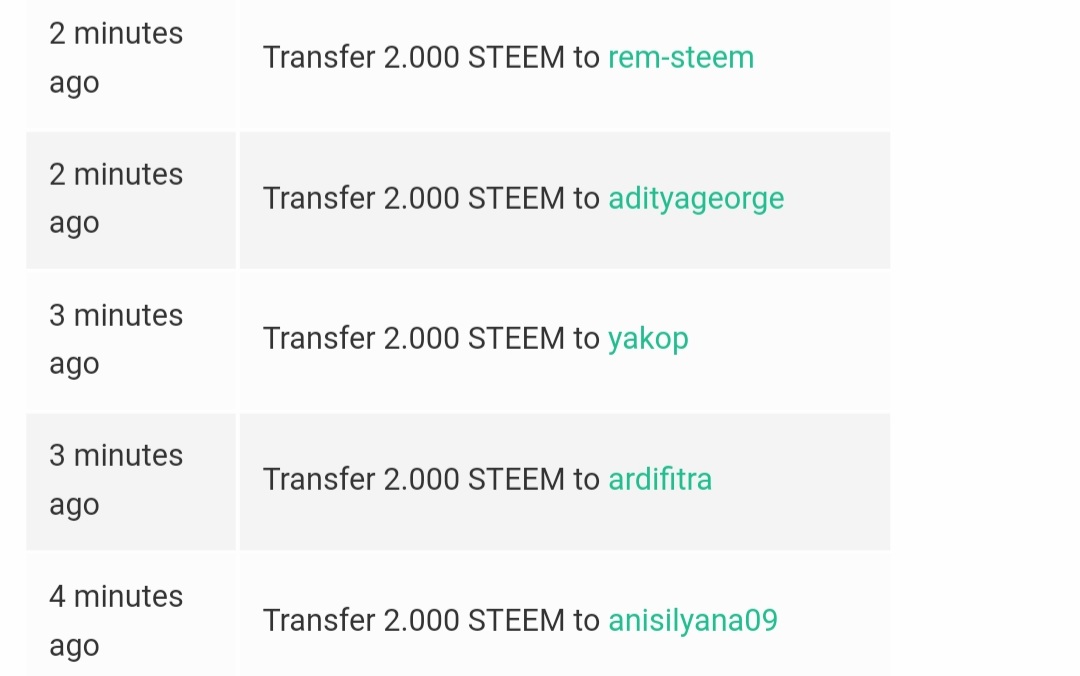1080x676 pixels.
Task: Click the timestamp beside adityageorge transfer
Action: 116,199
